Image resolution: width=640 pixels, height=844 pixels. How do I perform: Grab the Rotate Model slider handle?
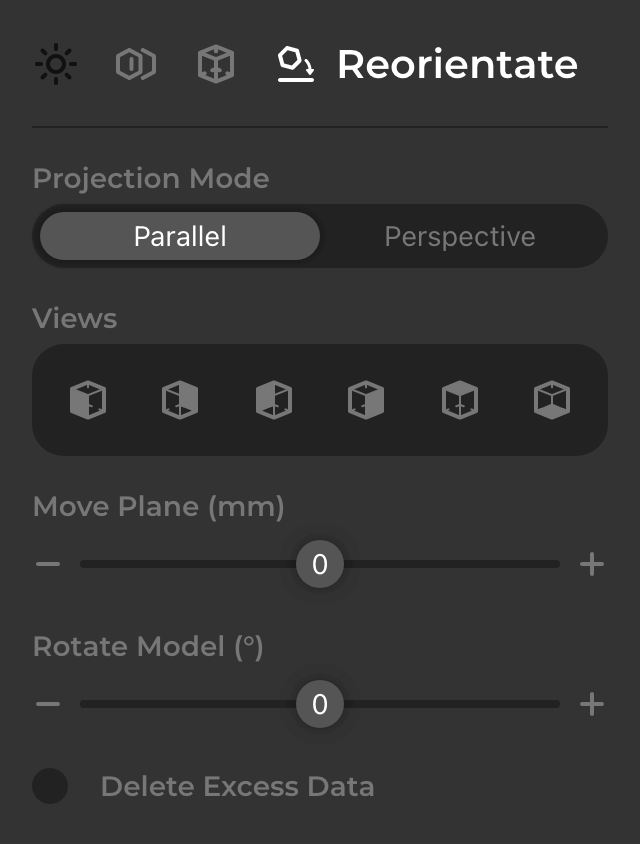click(319, 704)
